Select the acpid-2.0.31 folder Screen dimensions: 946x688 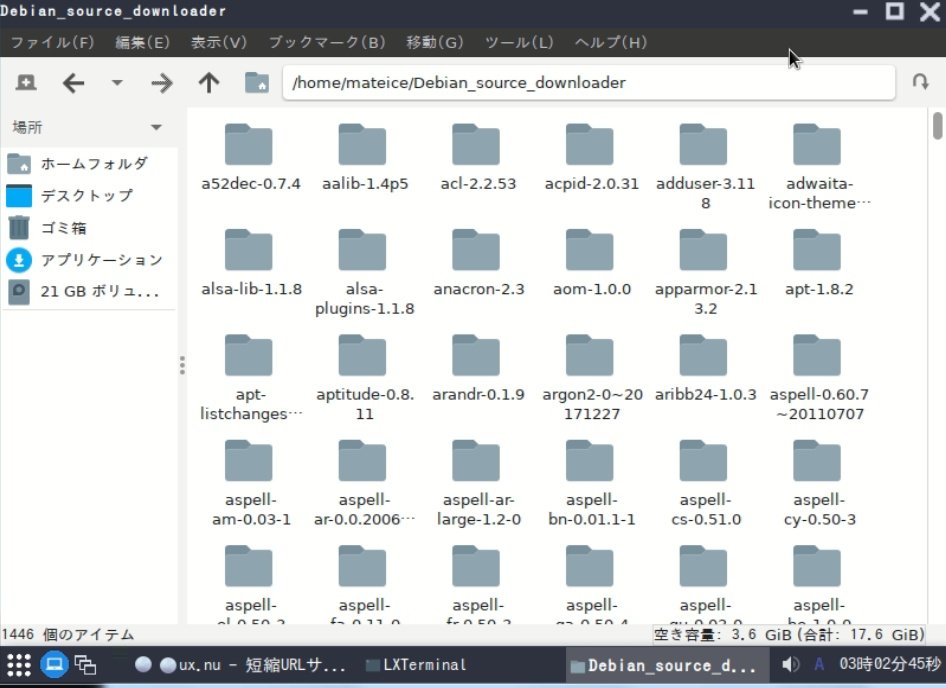591,158
